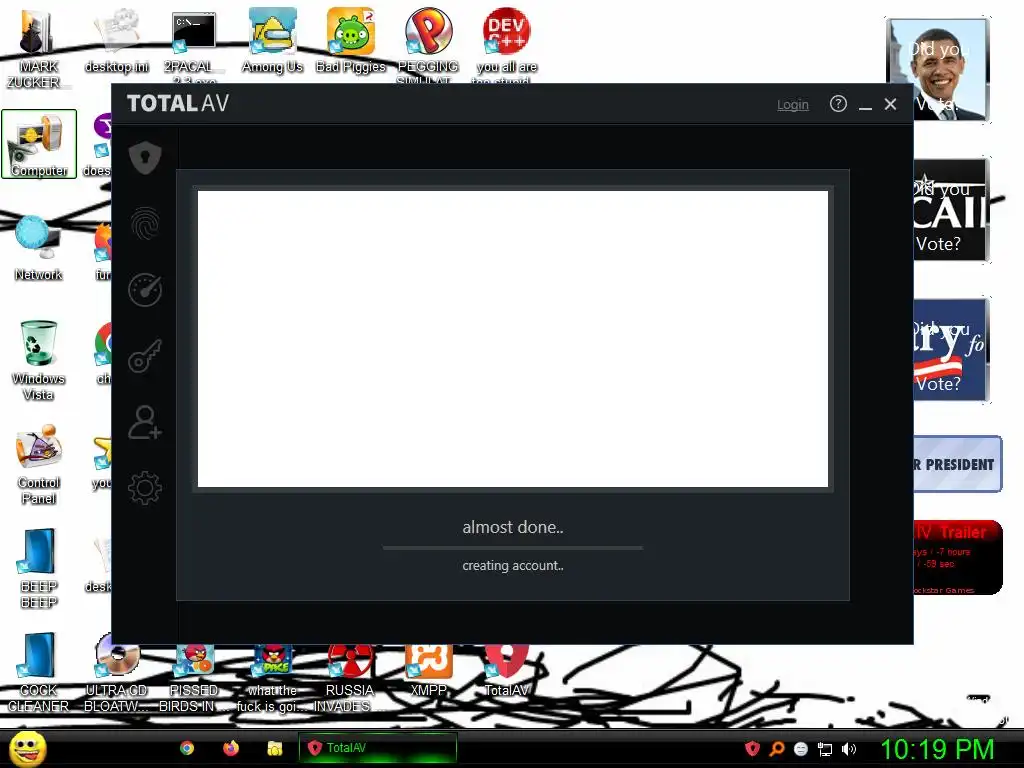Select the desktop.ini file beside 2PACAL
The width and height of the screenshot is (1024, 768).
pyautogui.click(x=116, y=40)
